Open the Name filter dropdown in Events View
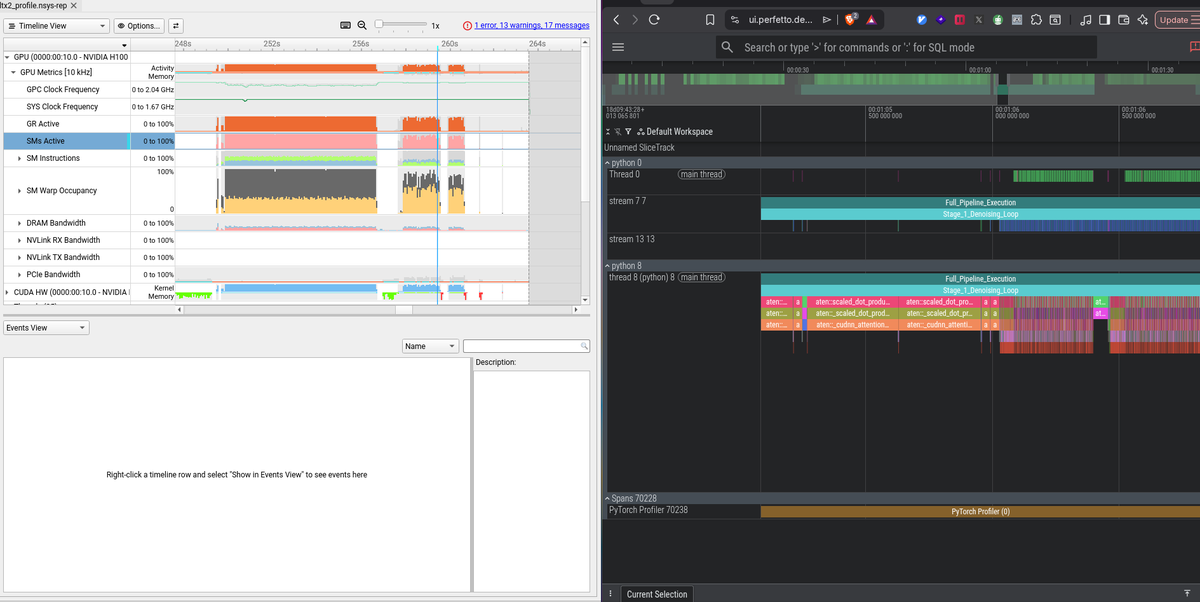Image resolution: width=1200 pixels, height=602 pixels. (x=430, y=346)
